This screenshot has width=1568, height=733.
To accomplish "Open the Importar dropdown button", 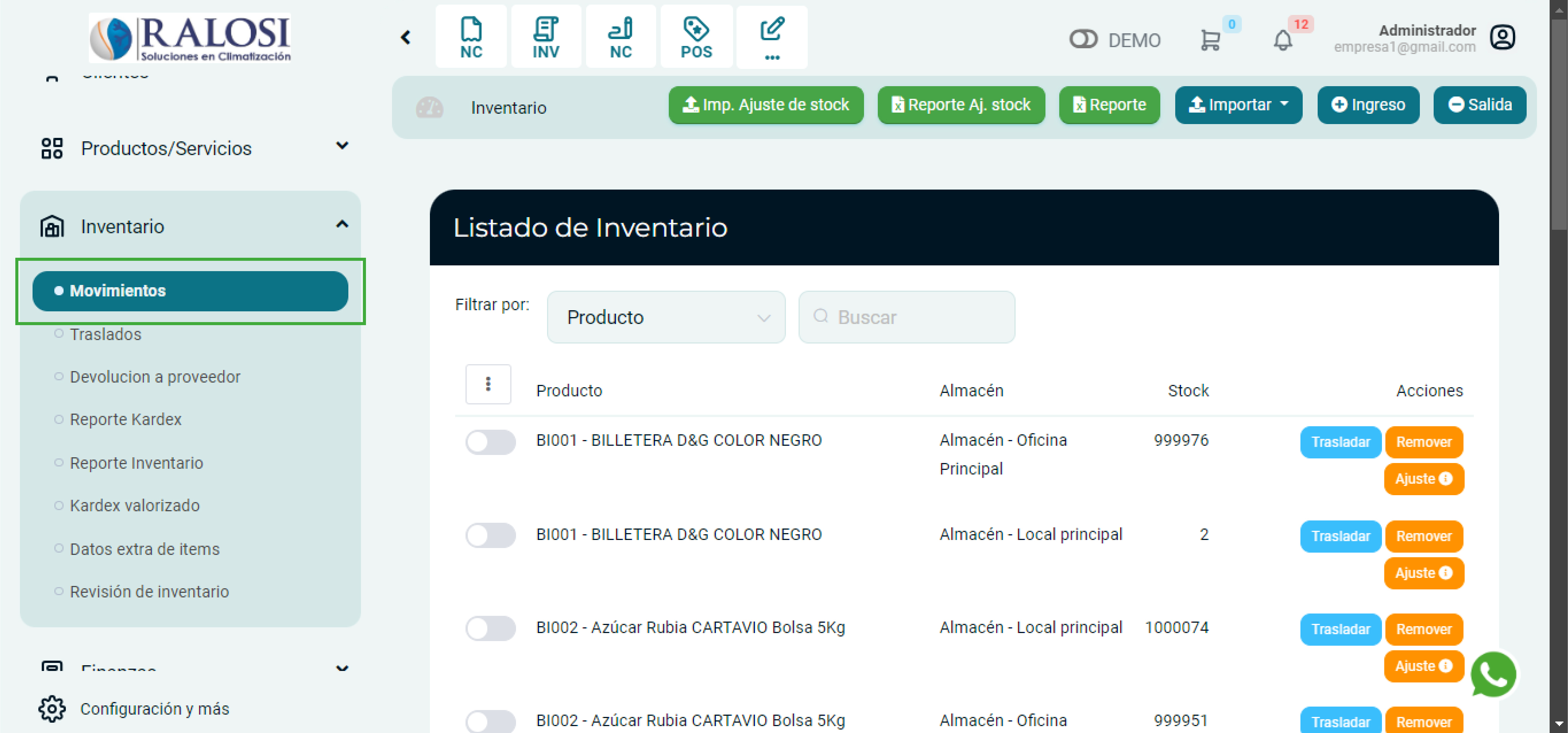I will tap(1238, 105).
